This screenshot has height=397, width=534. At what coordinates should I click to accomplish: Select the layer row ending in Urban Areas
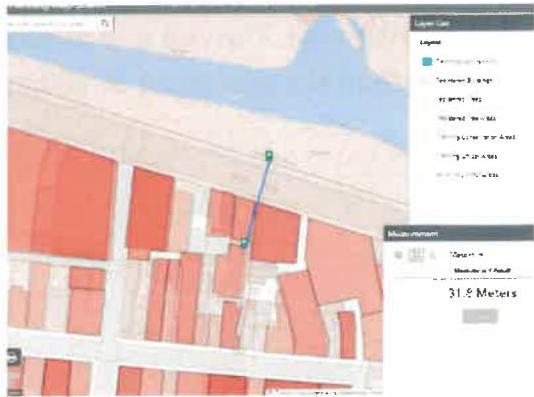[467, 156]
